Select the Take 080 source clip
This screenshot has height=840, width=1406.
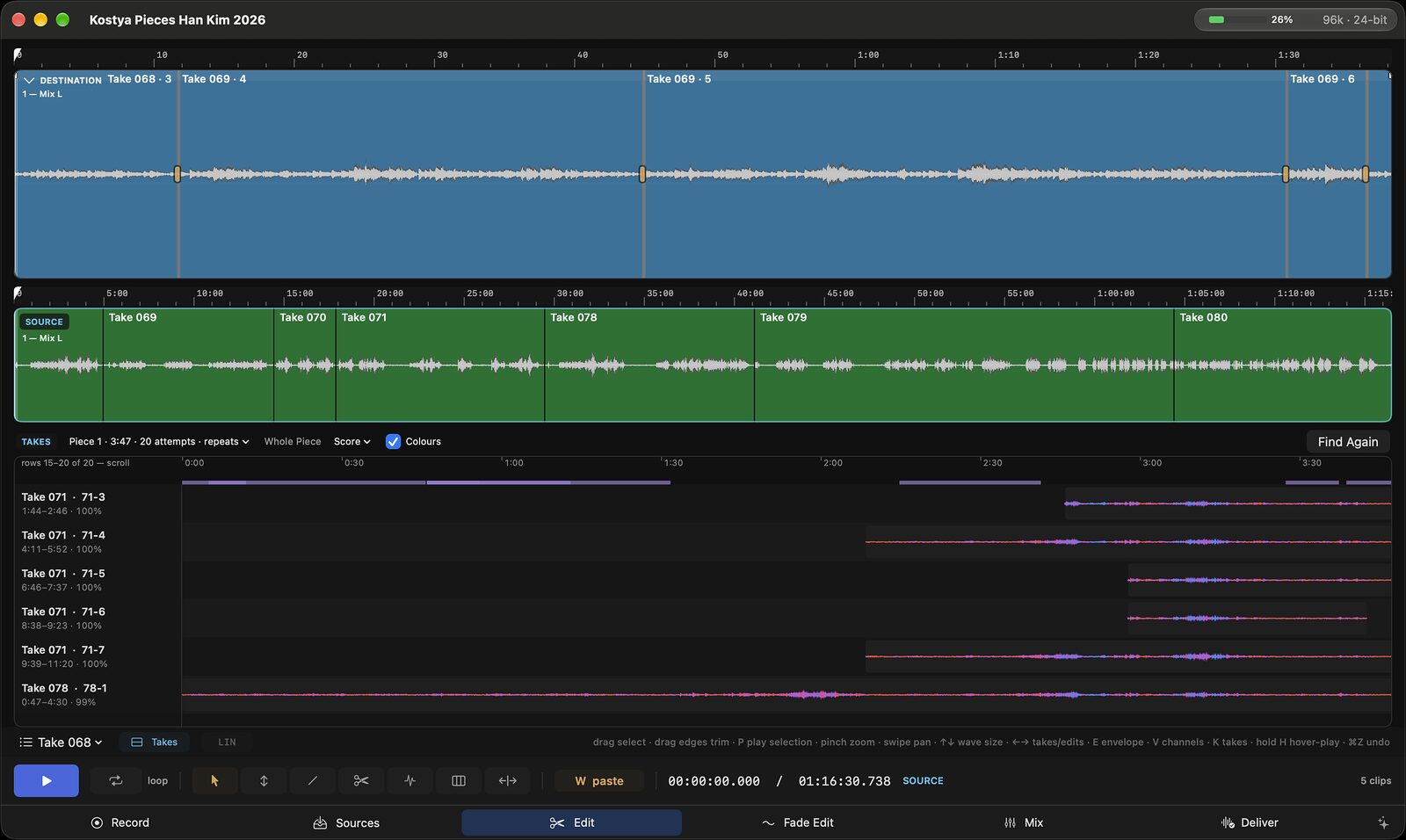[x=1282, y=365]
